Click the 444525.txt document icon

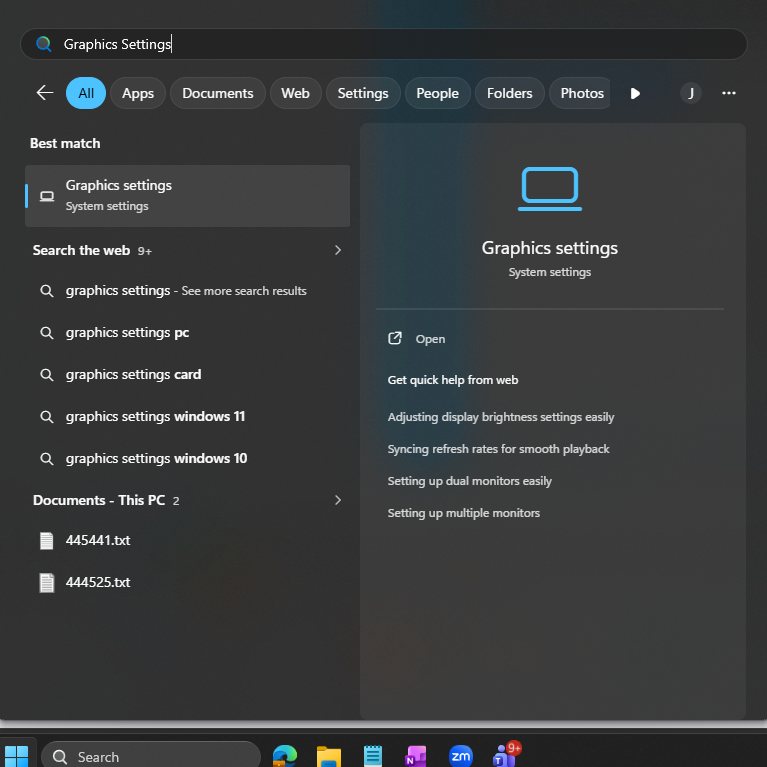(x=46, y=583)
